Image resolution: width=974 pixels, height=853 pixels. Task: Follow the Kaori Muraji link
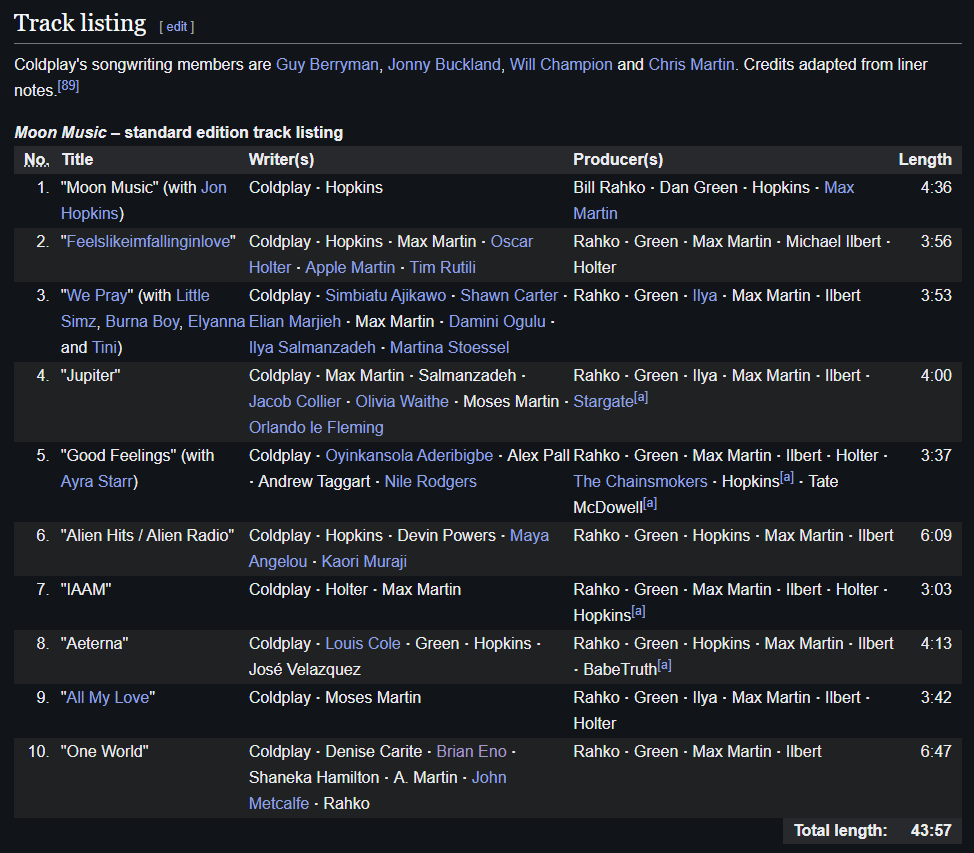[x=364, y=562]
